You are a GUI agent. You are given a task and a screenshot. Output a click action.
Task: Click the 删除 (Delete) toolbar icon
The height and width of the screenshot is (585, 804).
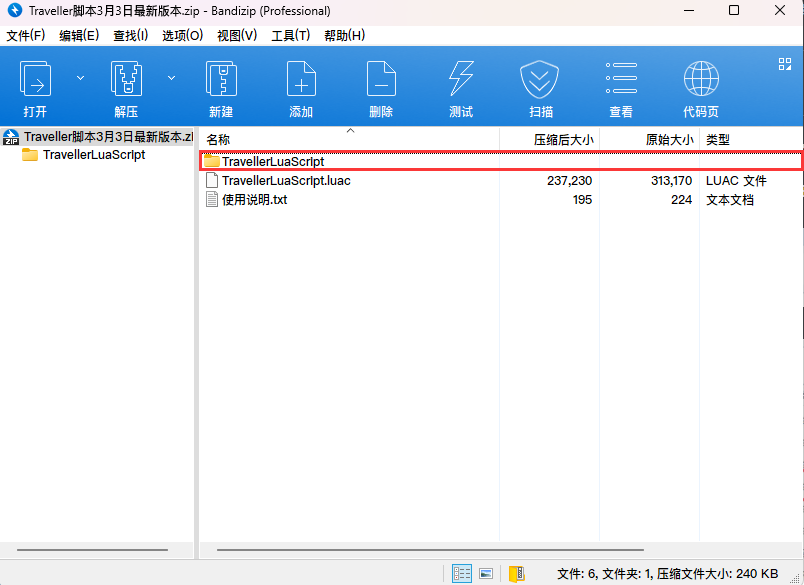(x=380, y=86)
